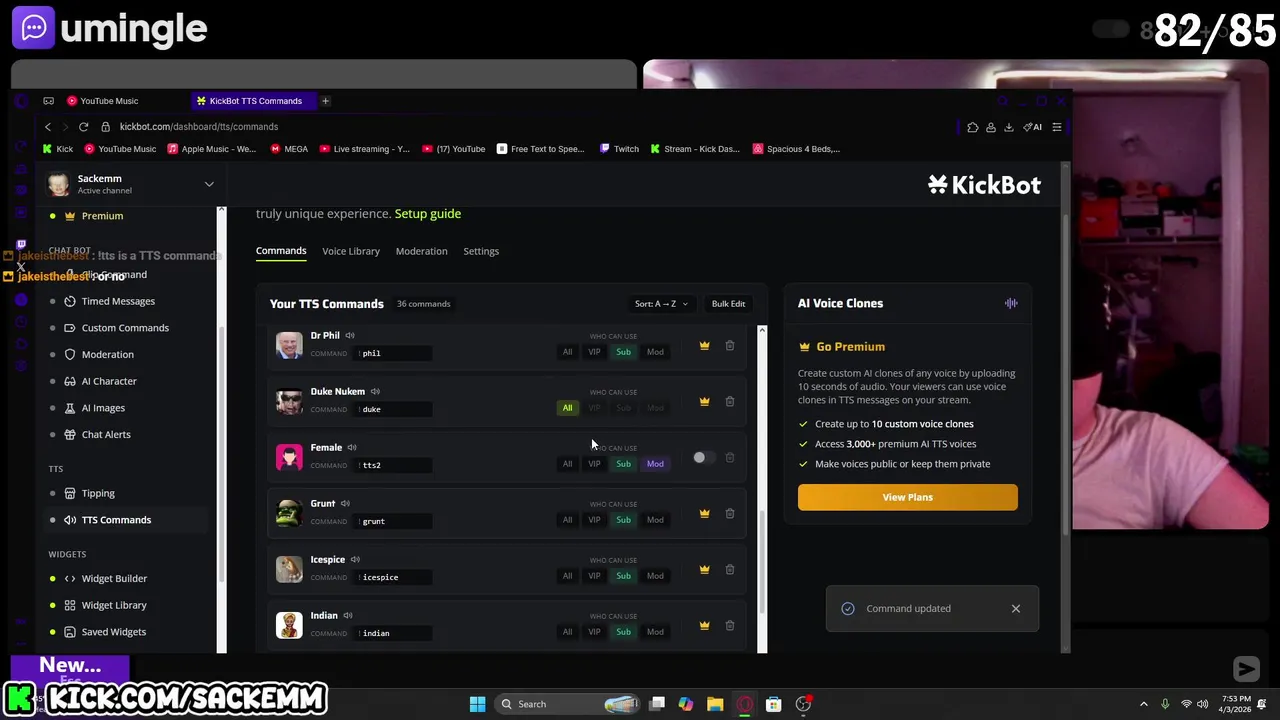Screen dimensions: 1280x720
Task: Delete the Dr Phil command with trash icon
Action: click(x=730, y=345)
